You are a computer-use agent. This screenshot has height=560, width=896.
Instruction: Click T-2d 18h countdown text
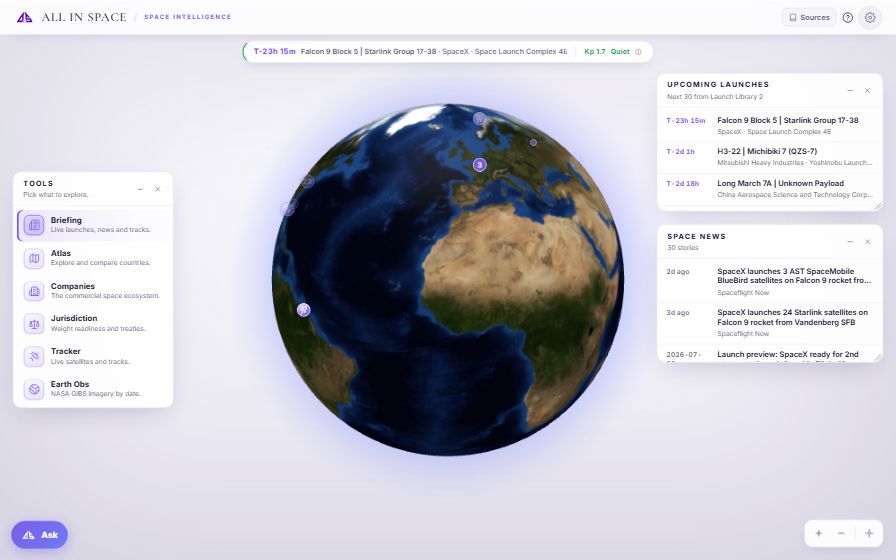[682, 183]
